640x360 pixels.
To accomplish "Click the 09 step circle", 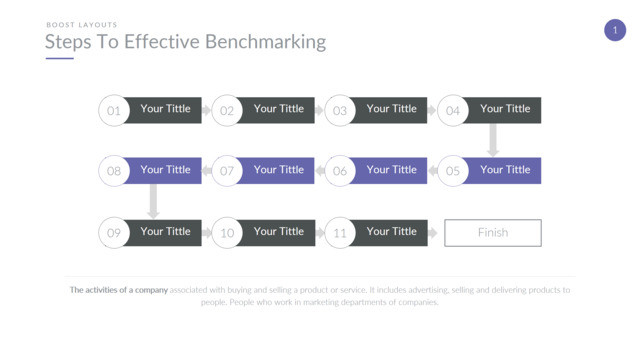I will coord(114,233).
